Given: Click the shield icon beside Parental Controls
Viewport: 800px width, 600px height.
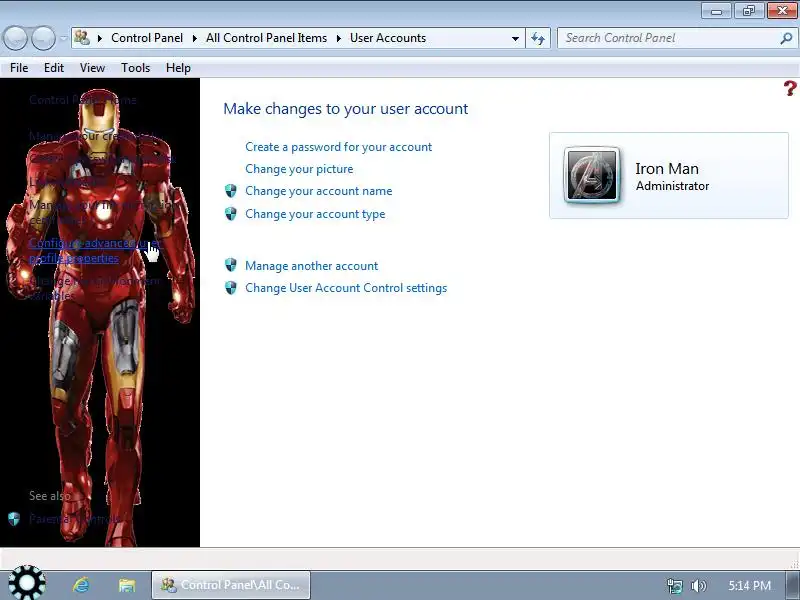Looking at the screenshot, I should pyautogui.click(x=14, y=519).
